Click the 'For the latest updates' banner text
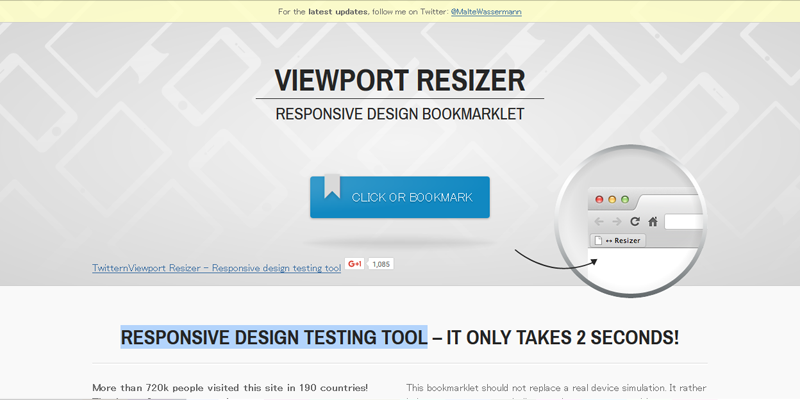 [x=363, y=11]
